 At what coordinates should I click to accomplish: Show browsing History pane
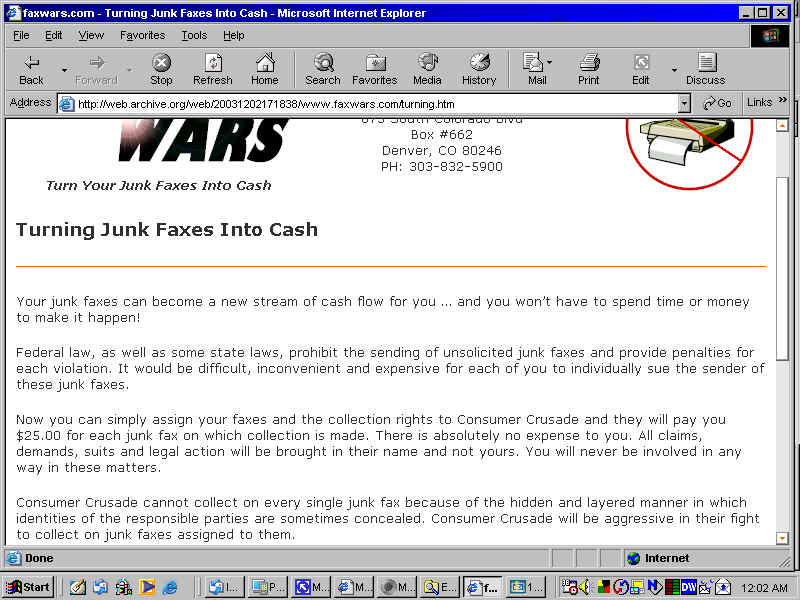pyautogui.click(x=479, y=69)
